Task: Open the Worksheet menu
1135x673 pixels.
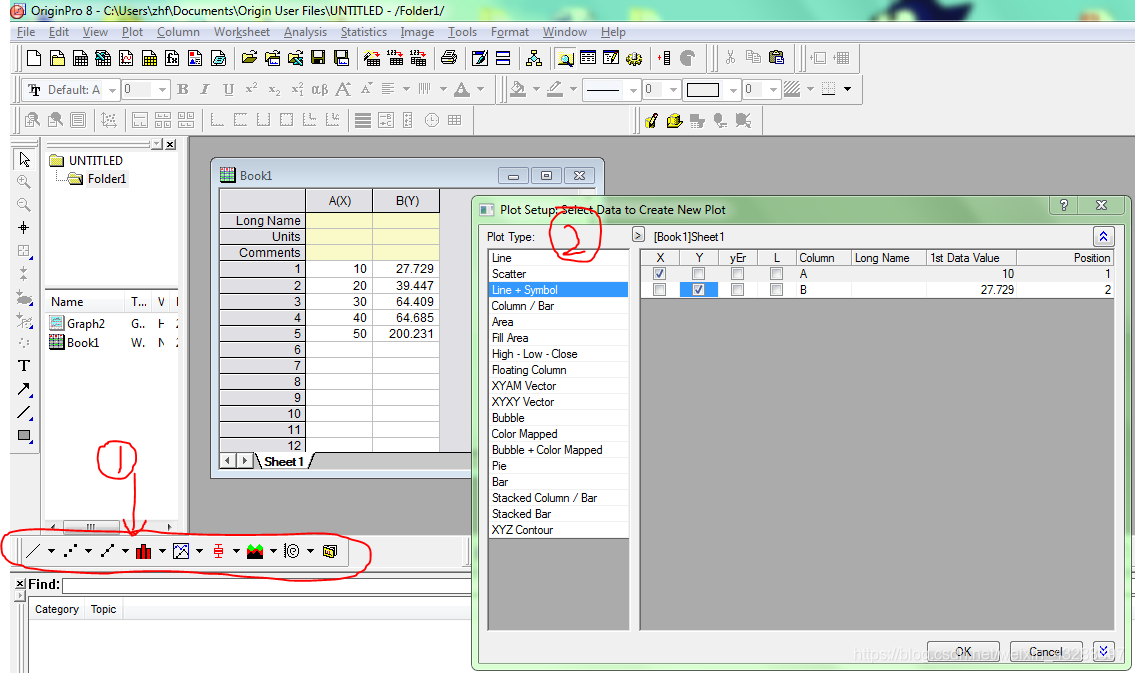Action: tap(242, 32)
